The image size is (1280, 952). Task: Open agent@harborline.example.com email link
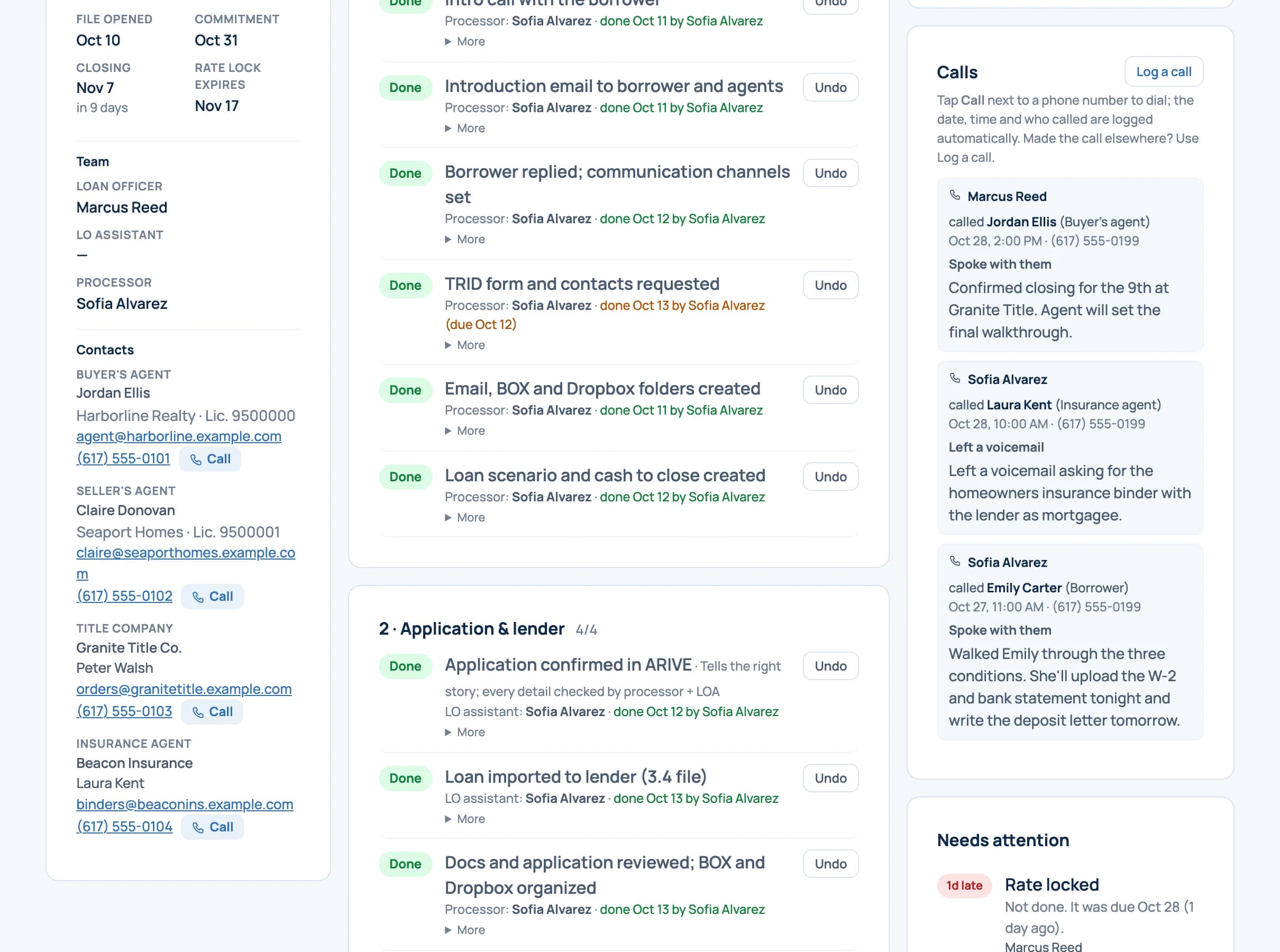point(179,436)
